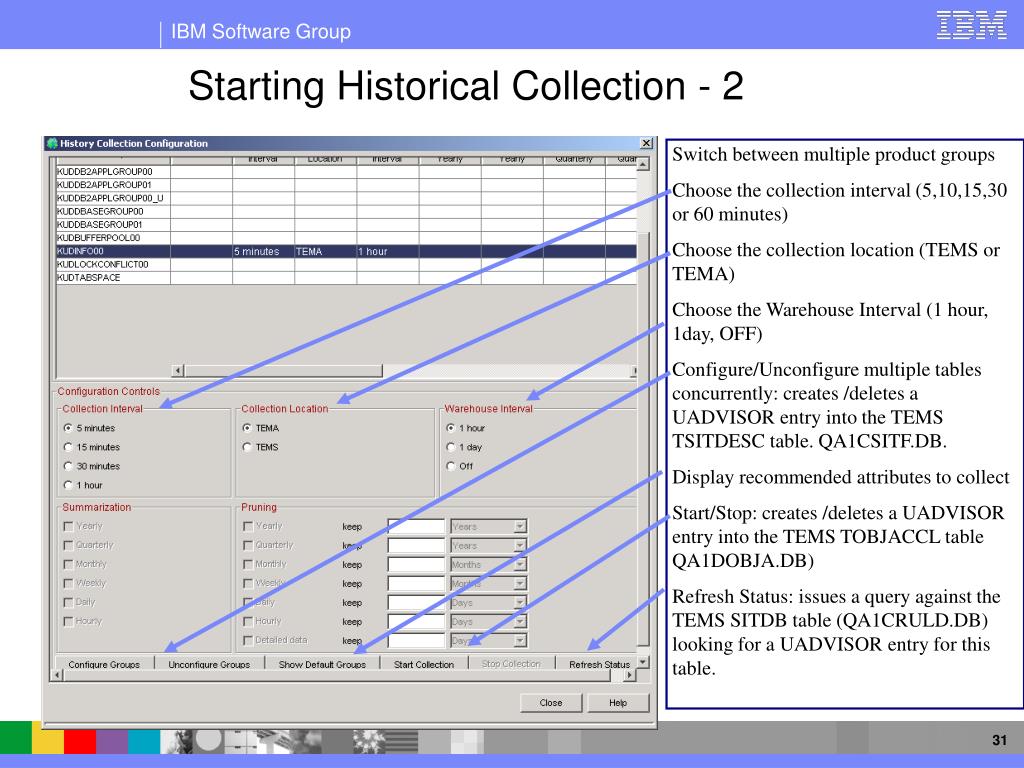This screenshot has height=768, width=1024.
Task: Click Unconfigure Groups button
Action: click(209, 664)
